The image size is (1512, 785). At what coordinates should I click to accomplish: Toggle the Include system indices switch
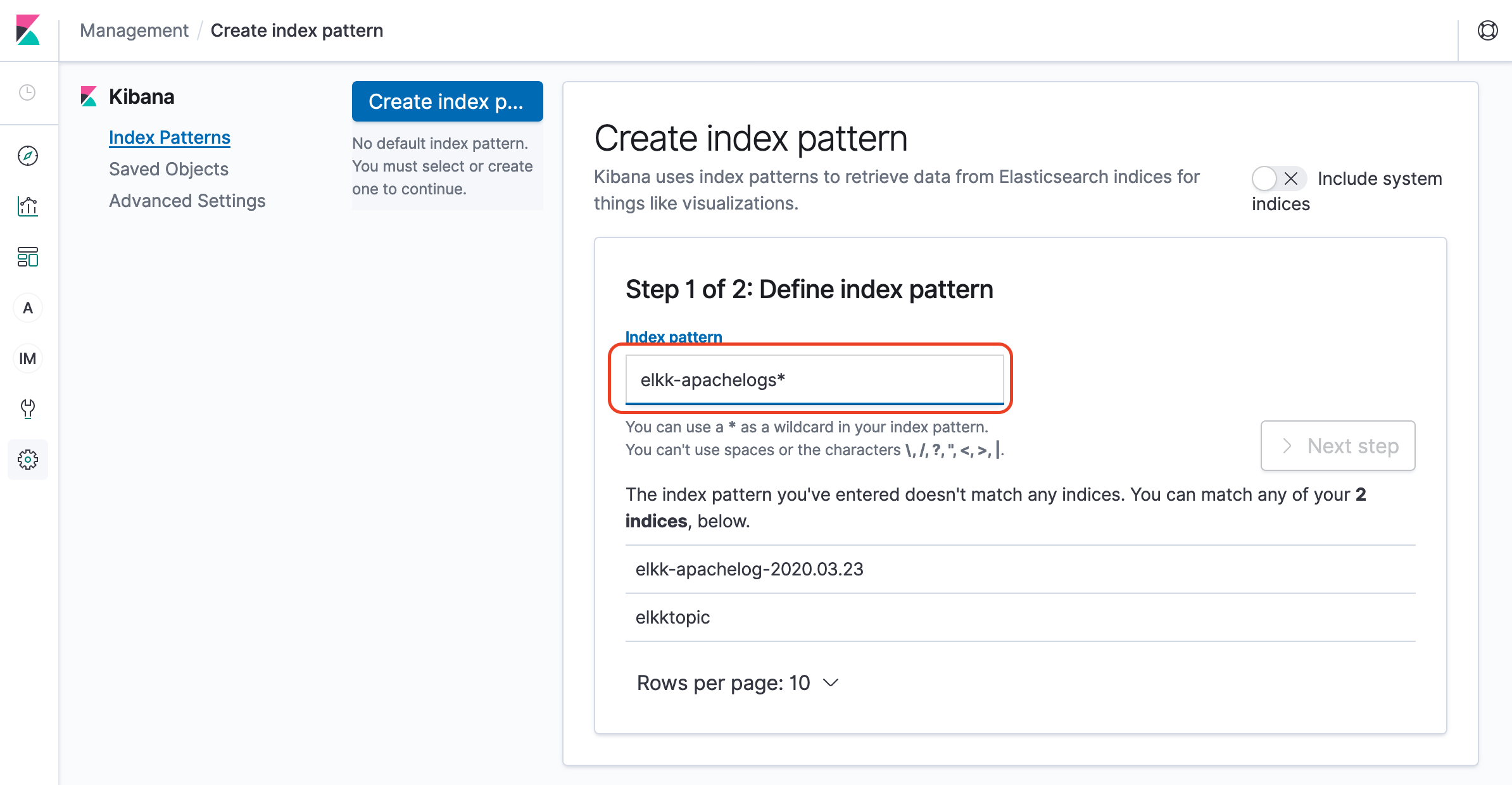coord(1278,179)
